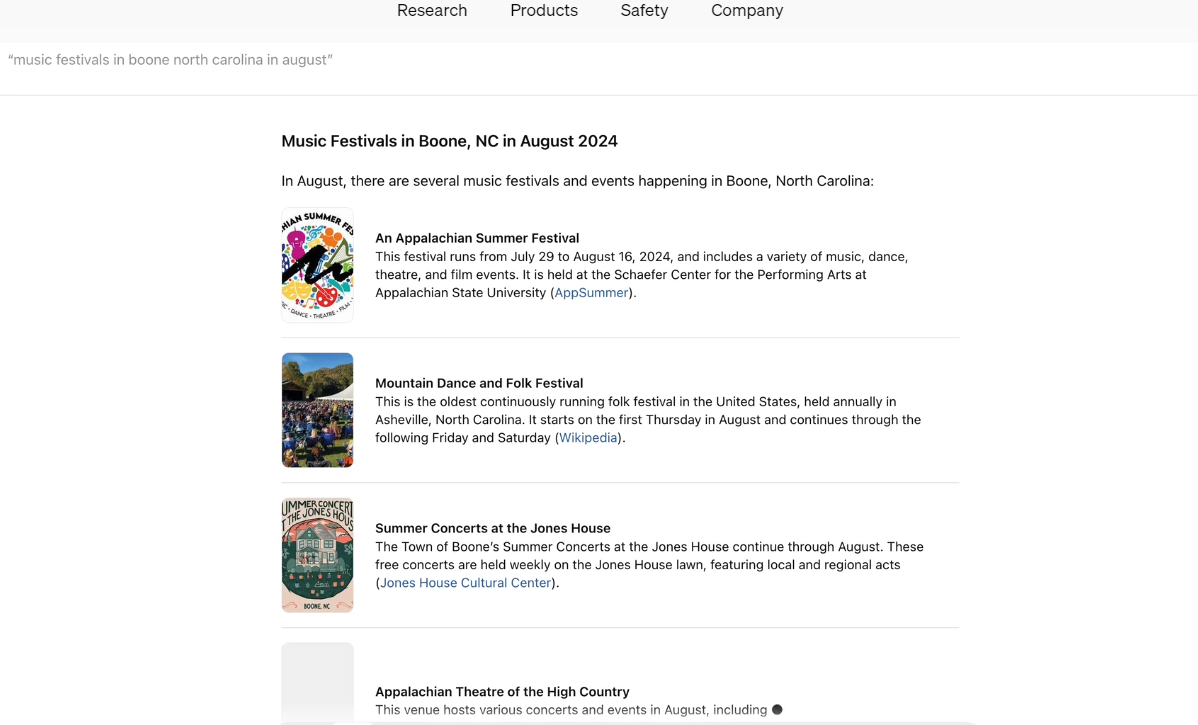The image size is (1198, 725).
Task: Go to the Company navigation item
Action: point(747,11)
